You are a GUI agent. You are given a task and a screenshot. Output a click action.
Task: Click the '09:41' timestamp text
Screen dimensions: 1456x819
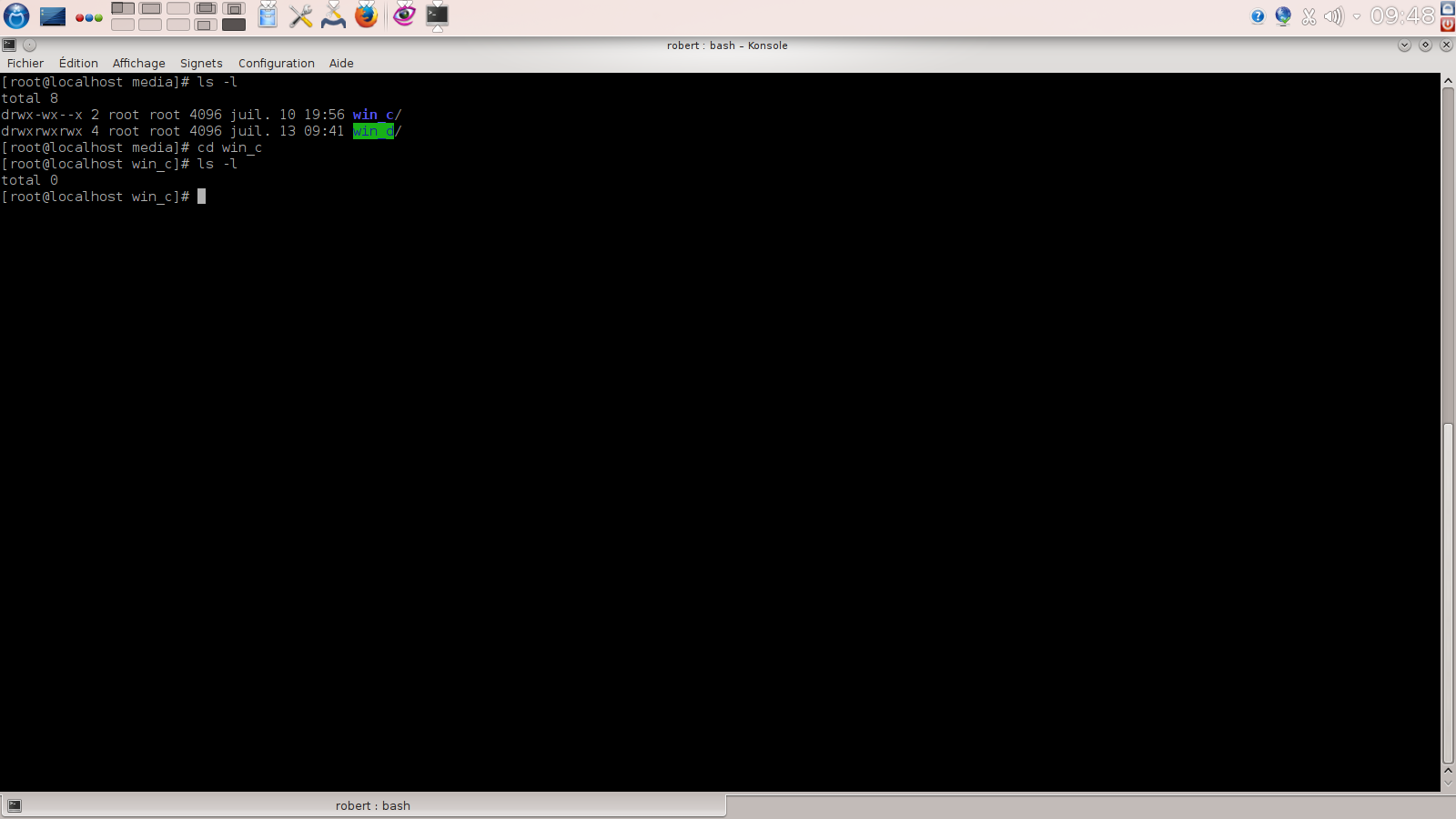click(324, 131)
